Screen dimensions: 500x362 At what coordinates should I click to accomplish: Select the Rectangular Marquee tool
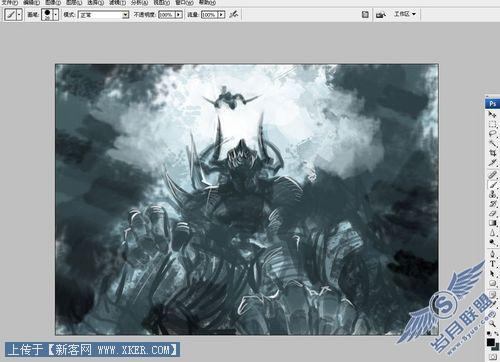click(x=492, y=124)
